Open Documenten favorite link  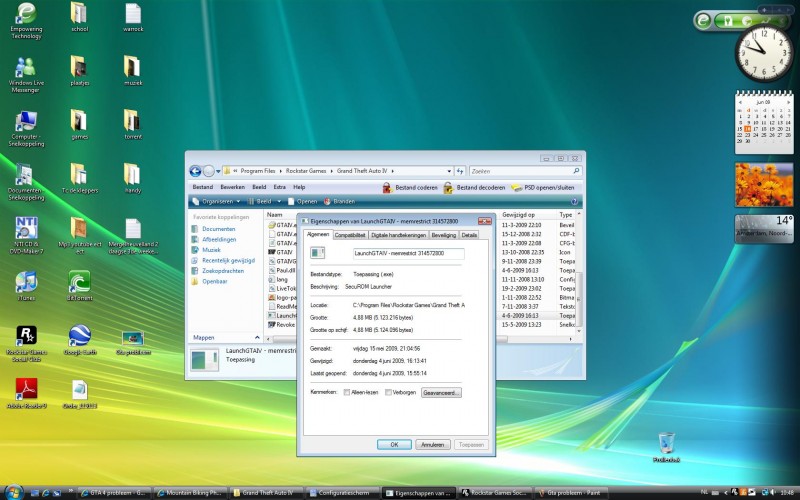tap(218, 229)
